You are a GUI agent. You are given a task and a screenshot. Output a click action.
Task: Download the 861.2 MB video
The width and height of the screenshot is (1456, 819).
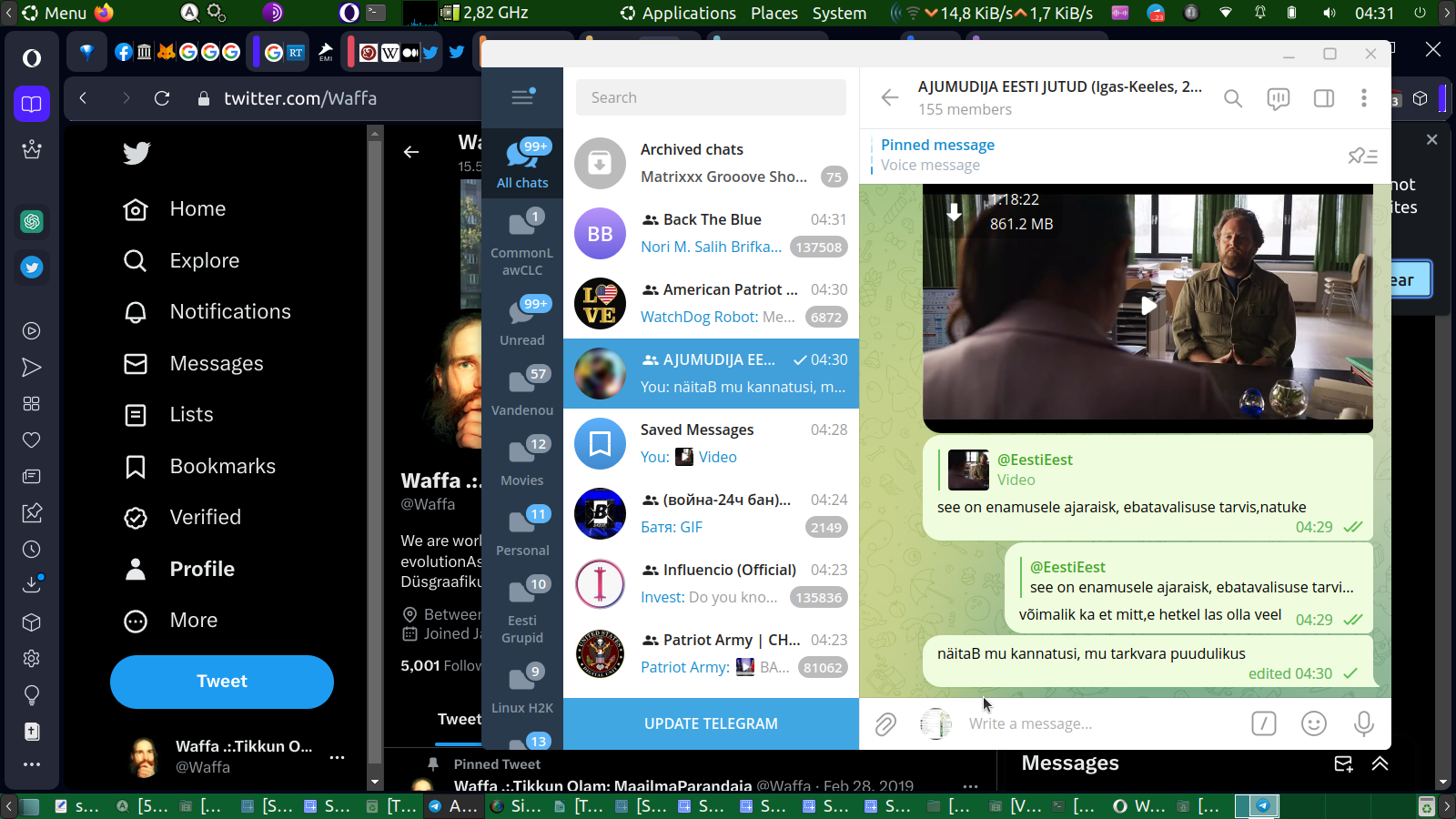tap(954, 212)
